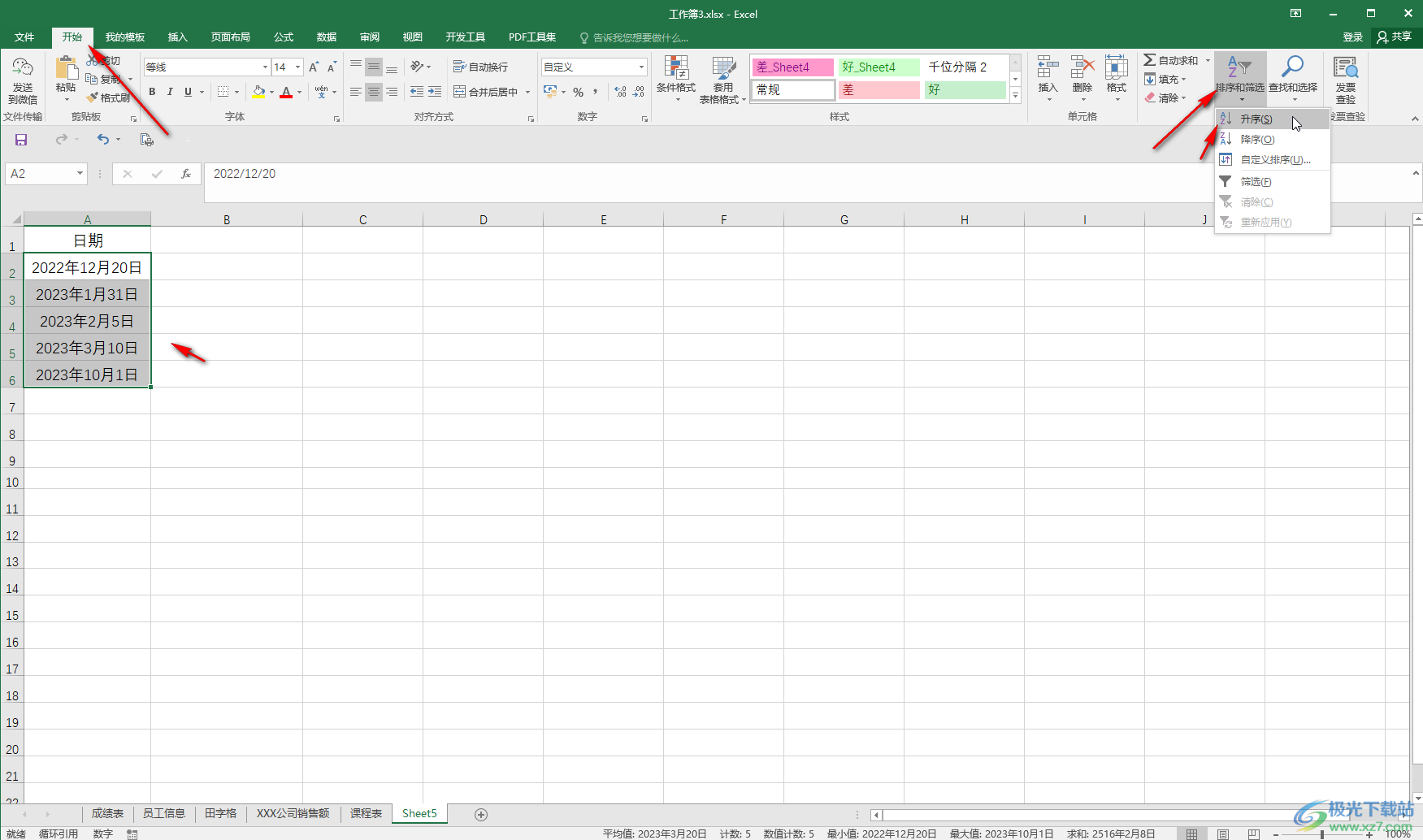
Task: Select Sort Descending (降序)
Action: click(x=1273, y=140)
